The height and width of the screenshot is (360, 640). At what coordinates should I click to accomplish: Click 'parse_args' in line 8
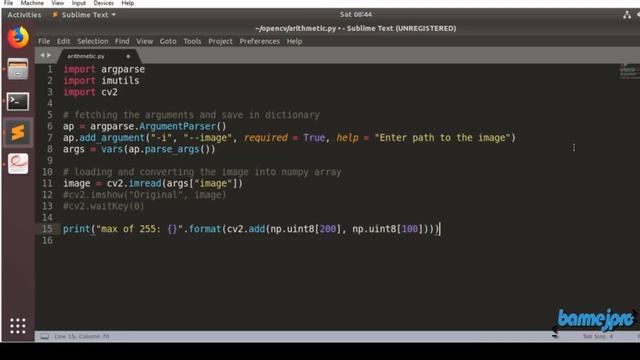[x=172, y=149]
